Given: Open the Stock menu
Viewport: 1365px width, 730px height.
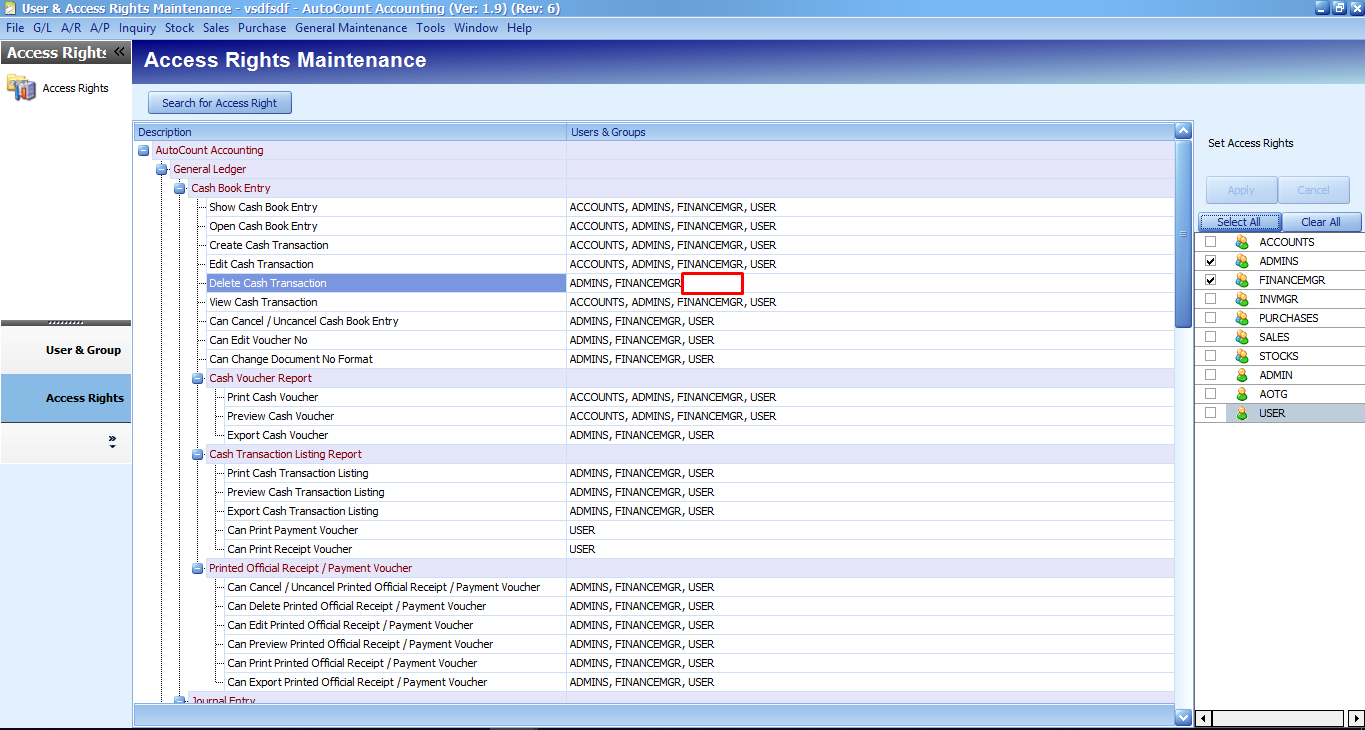Looking at the screenshot, I should [x=180, y=28].
